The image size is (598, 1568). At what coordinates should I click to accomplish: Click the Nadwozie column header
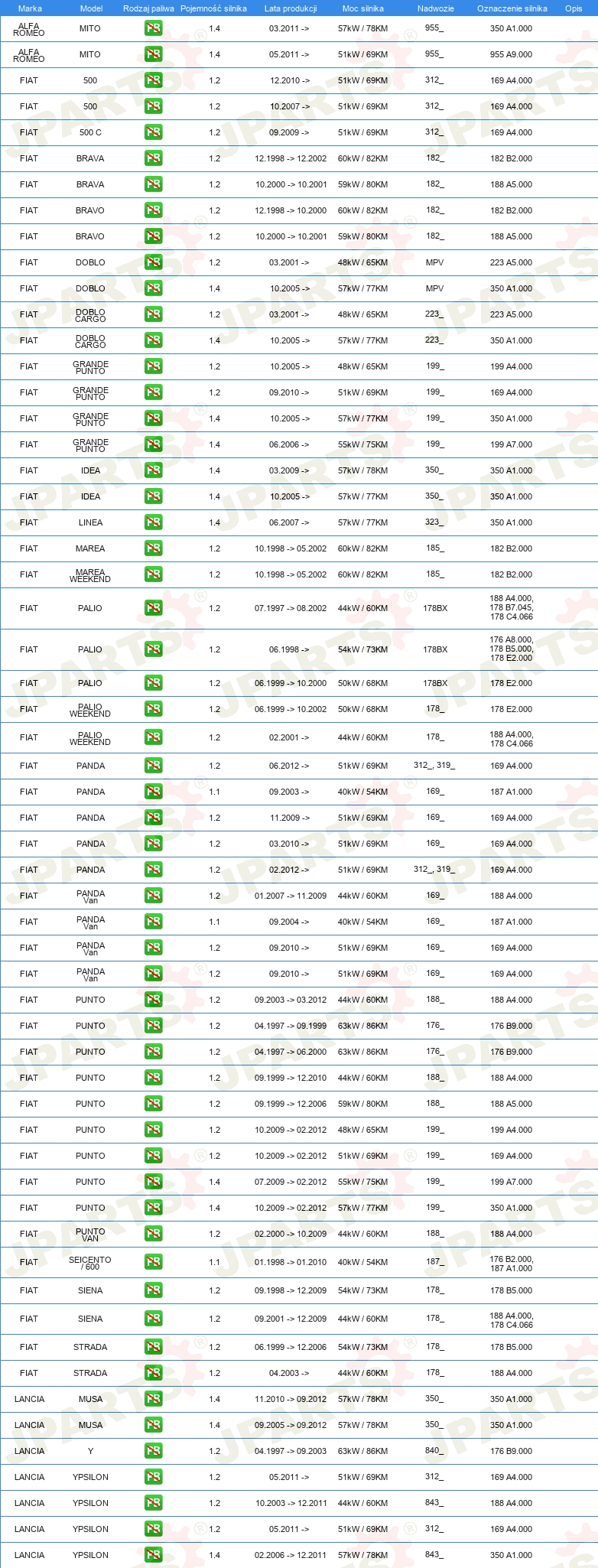point(436,8)
